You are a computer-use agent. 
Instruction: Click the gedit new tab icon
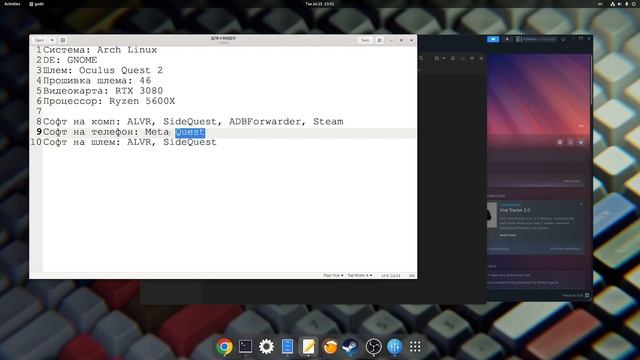point(62,40)
